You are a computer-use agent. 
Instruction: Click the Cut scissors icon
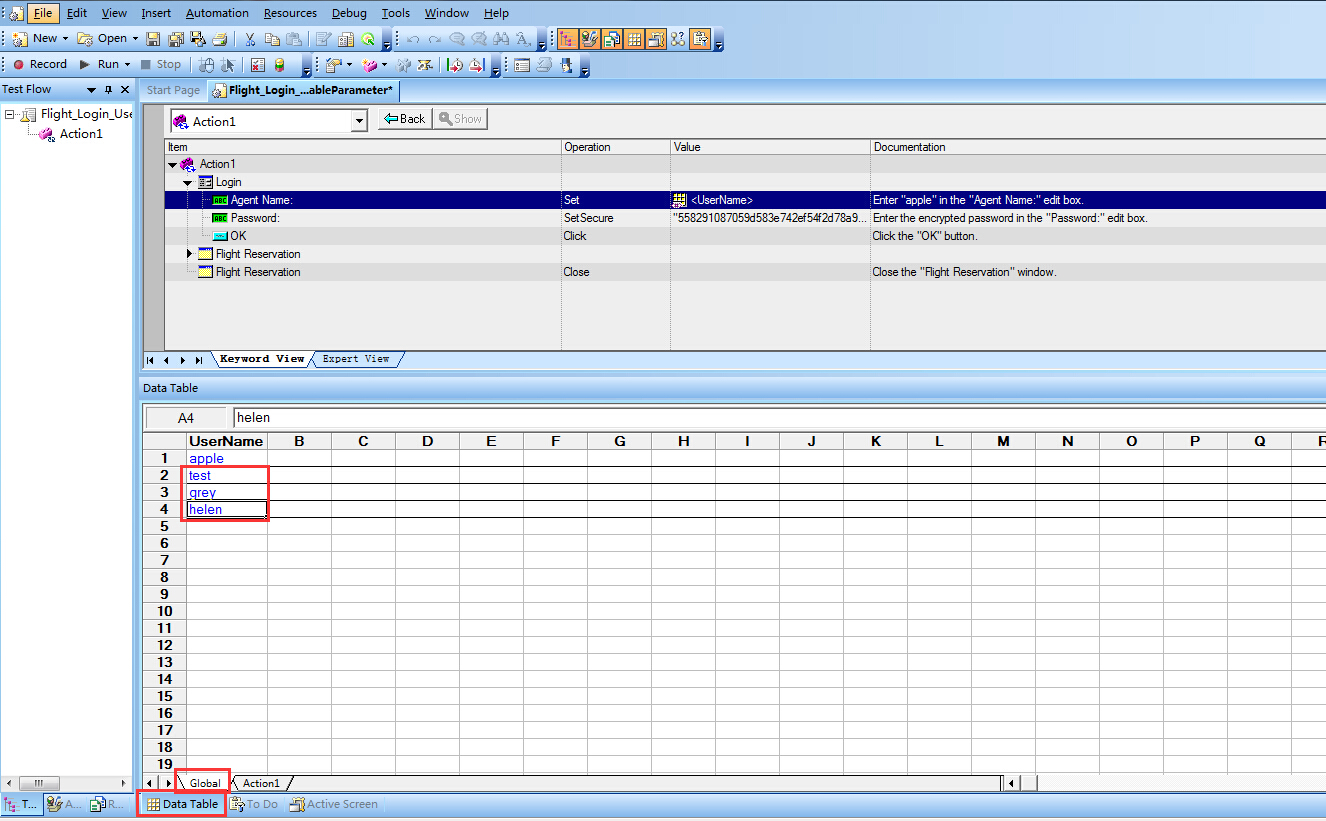pos(249,39)
